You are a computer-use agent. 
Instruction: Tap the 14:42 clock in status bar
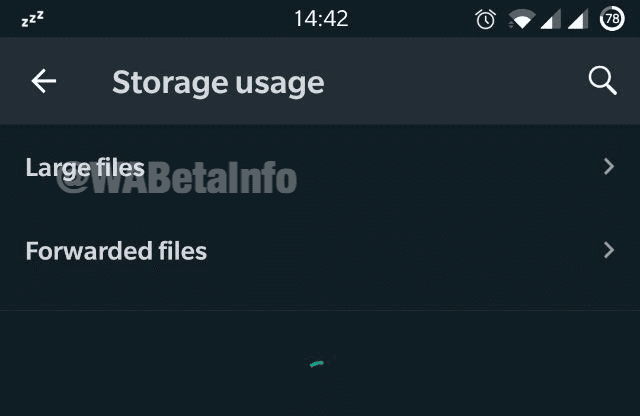(x=321, y=19)
